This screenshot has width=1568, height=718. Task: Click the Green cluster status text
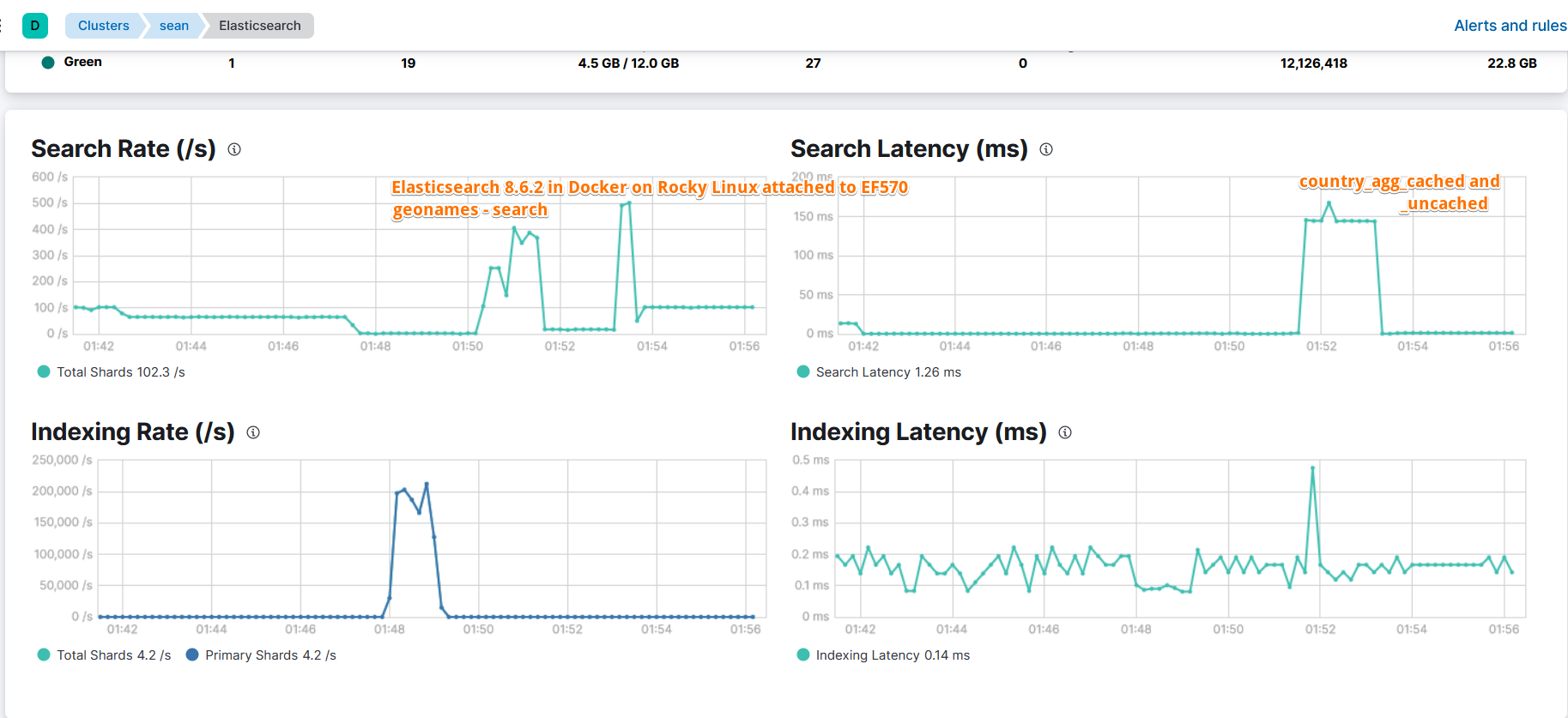coord(83,62)
